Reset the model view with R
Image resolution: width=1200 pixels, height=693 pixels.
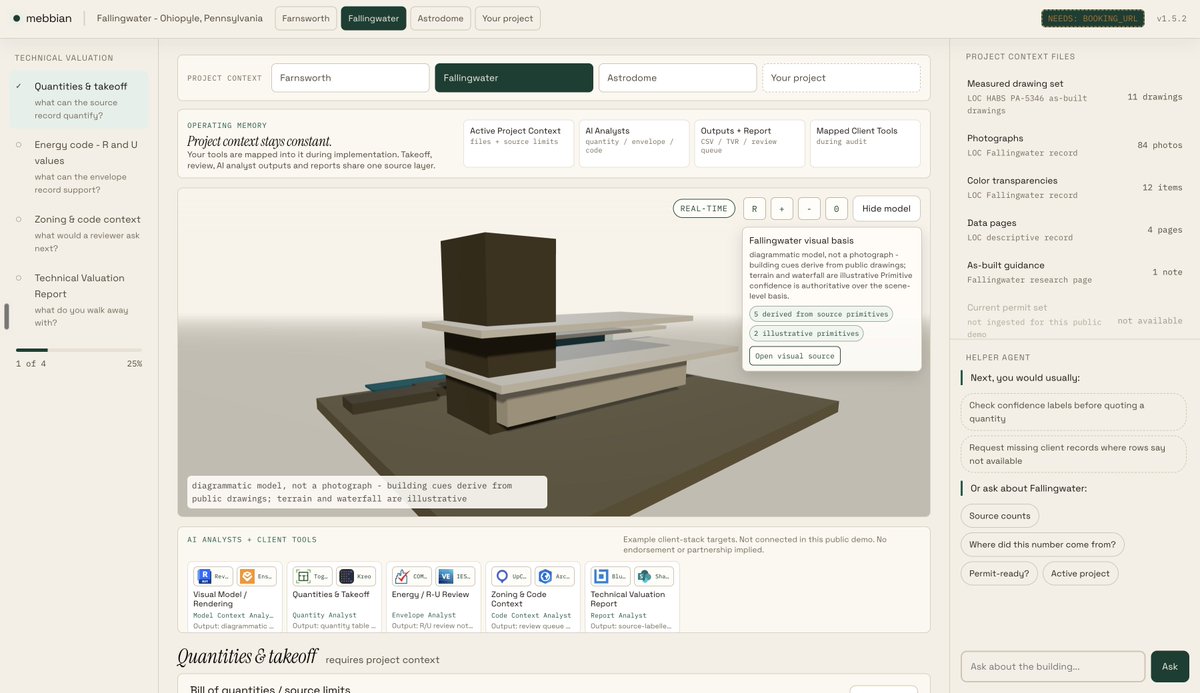pyautogui.click(x=754, y=208)
